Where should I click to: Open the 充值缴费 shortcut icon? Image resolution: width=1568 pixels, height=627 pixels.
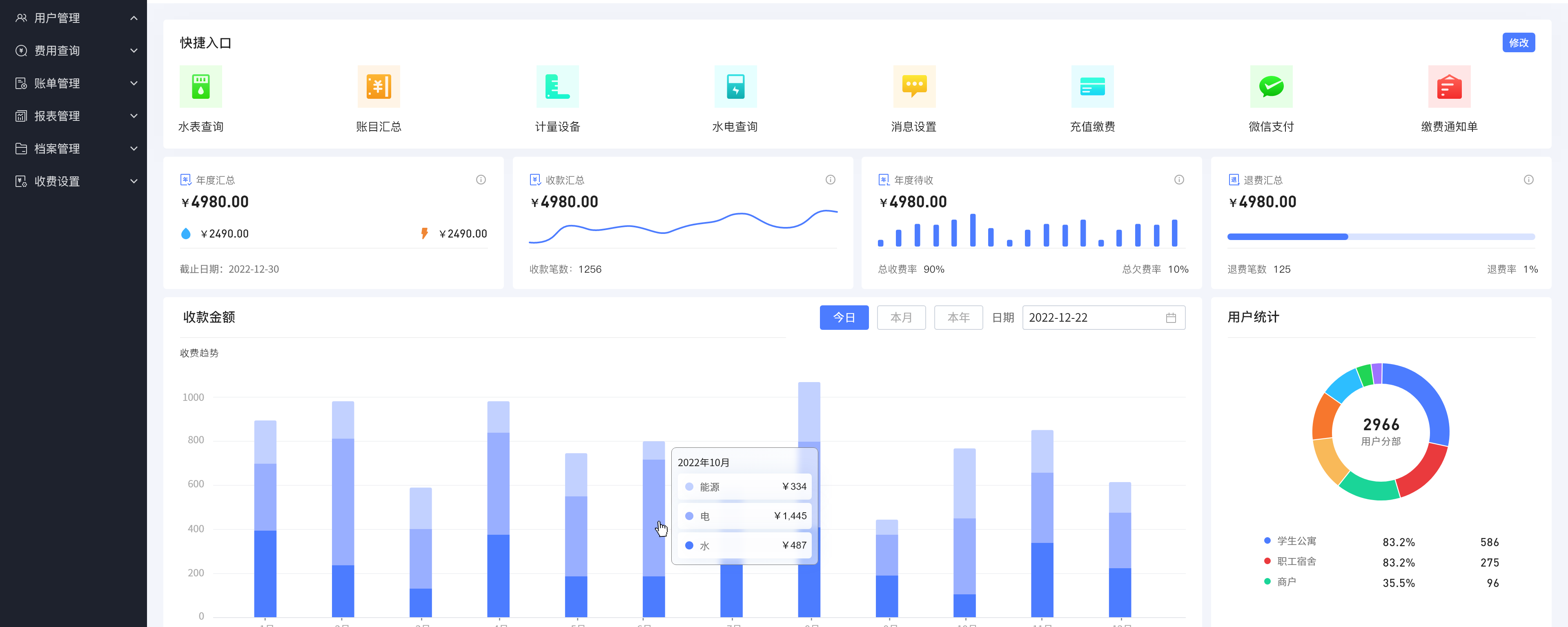click(x=1093, y=87)
